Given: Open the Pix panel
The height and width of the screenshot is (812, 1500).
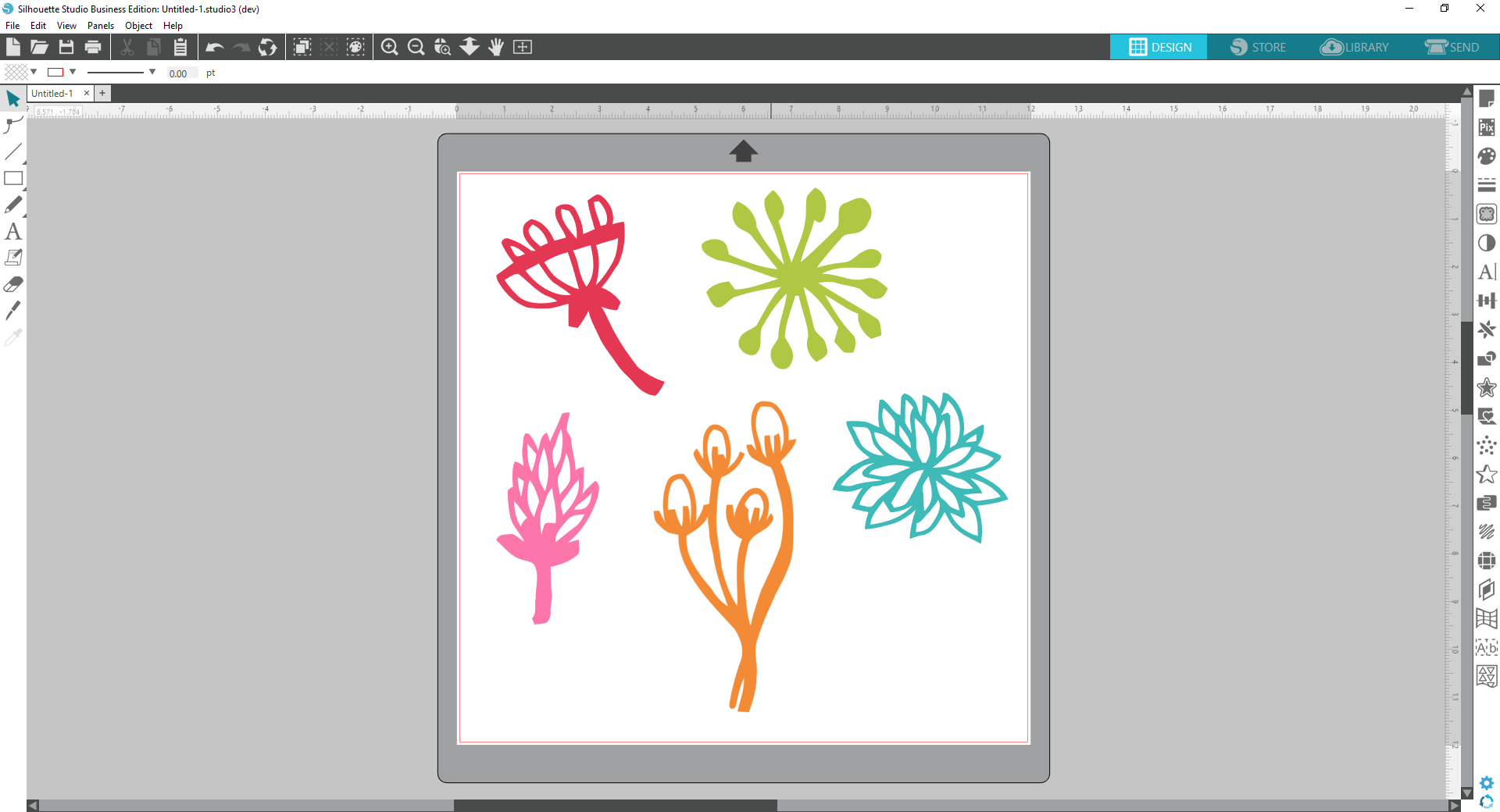Looking at the screenshot, I should (1486, 127).
